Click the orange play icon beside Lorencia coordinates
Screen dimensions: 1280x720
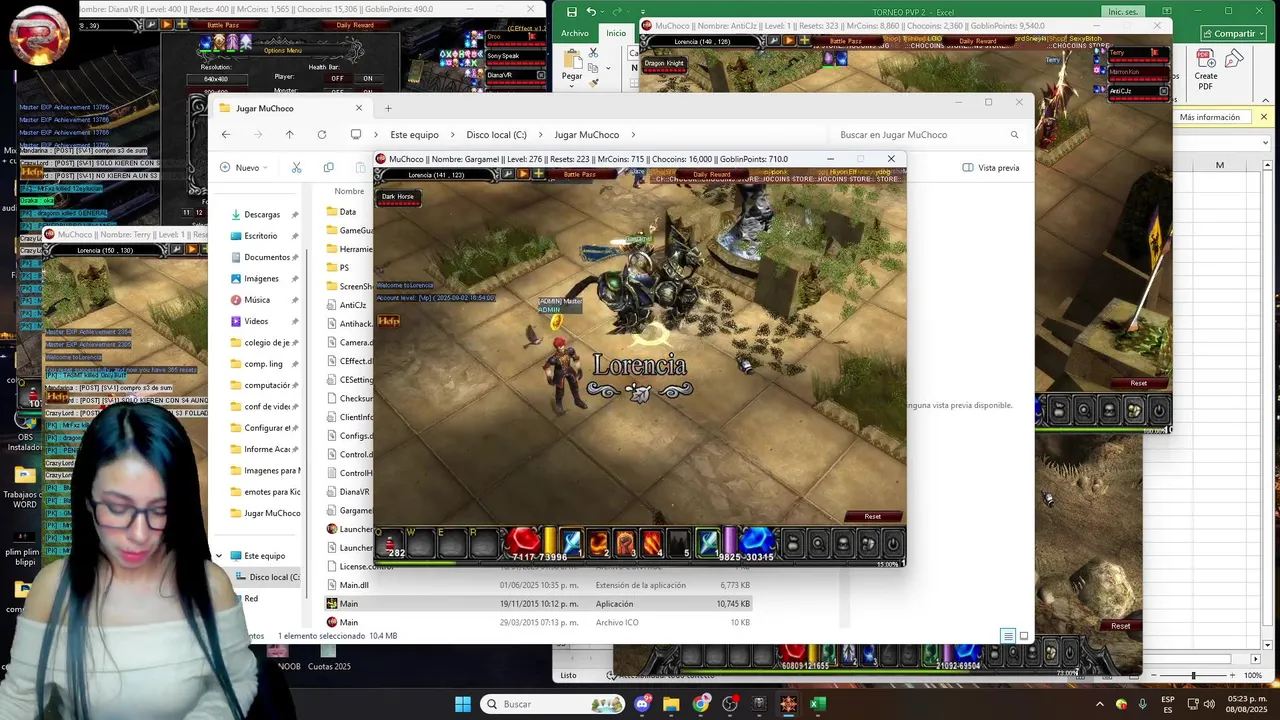[x=523, y=174]
